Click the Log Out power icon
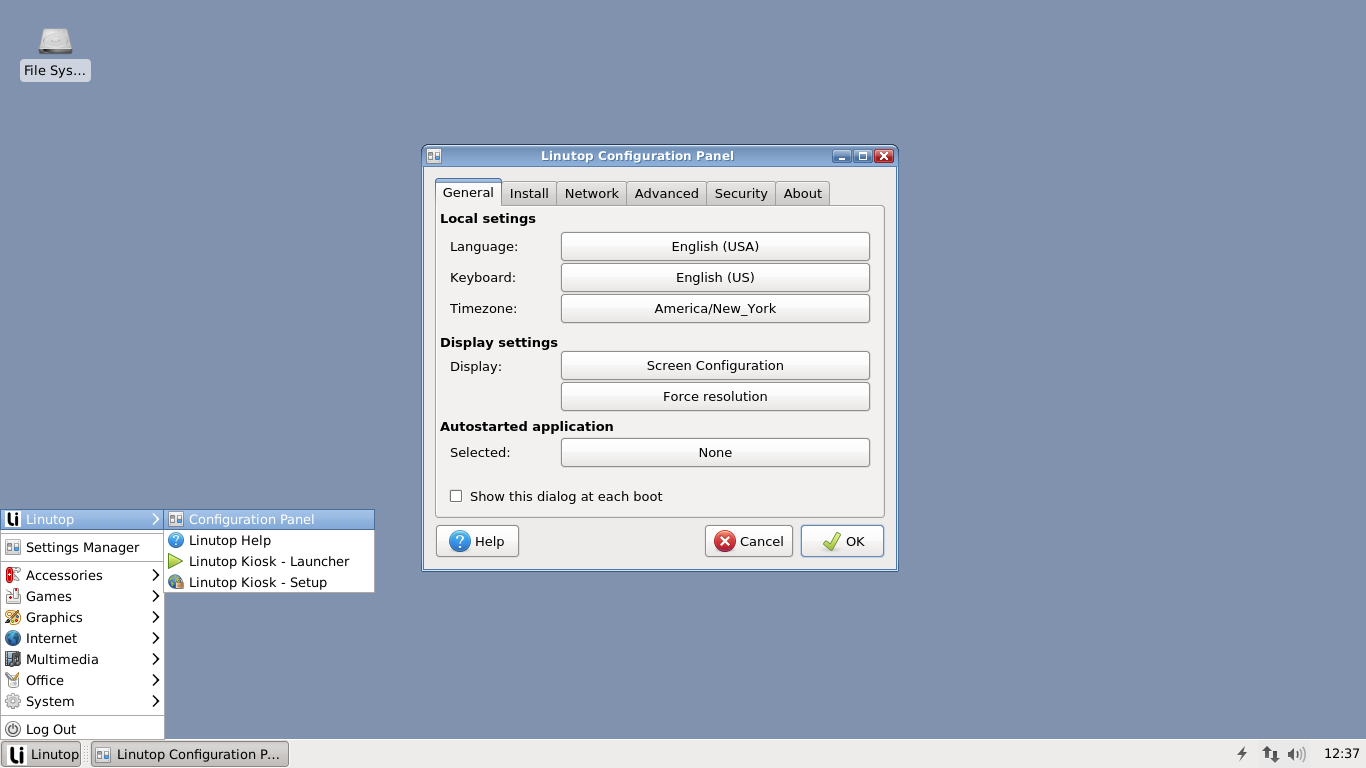Viewport: 1366px width, 768px height. pyautogui.click(x=13, y=729)
